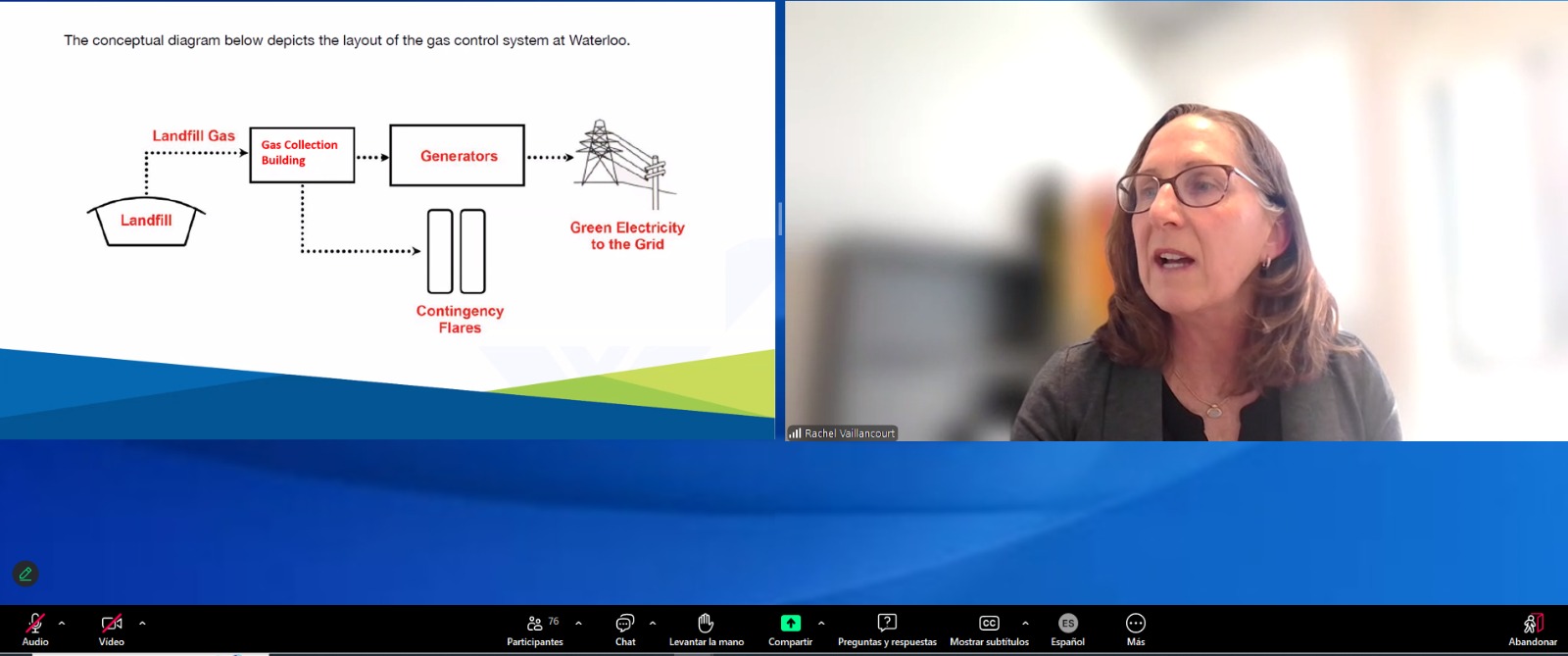Unmute the Audio microphone icon
Screen dimensions: 1568x656
35,623
